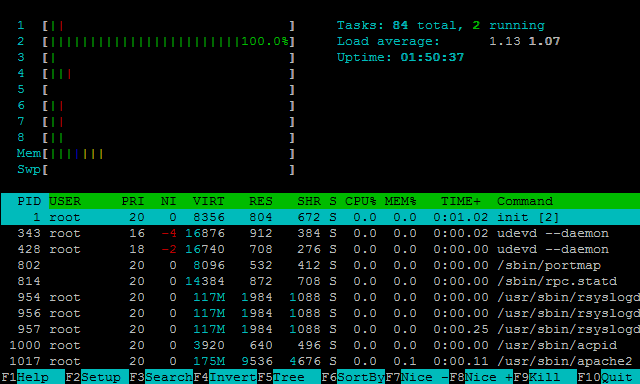Click the 175M VIRT value of apache2
The height and width of the screenshot is (384, 640).
pyautogui.click(x=209, y=362)
